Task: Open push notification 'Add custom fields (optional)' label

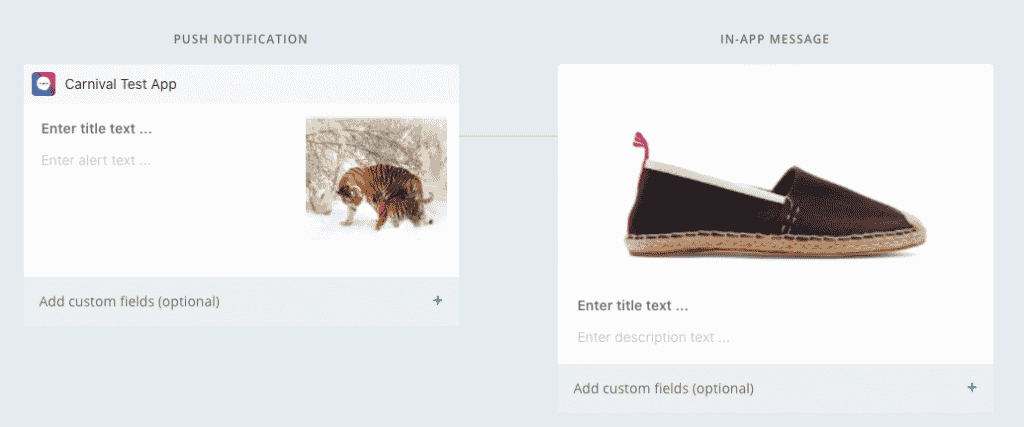Action: 129,301
